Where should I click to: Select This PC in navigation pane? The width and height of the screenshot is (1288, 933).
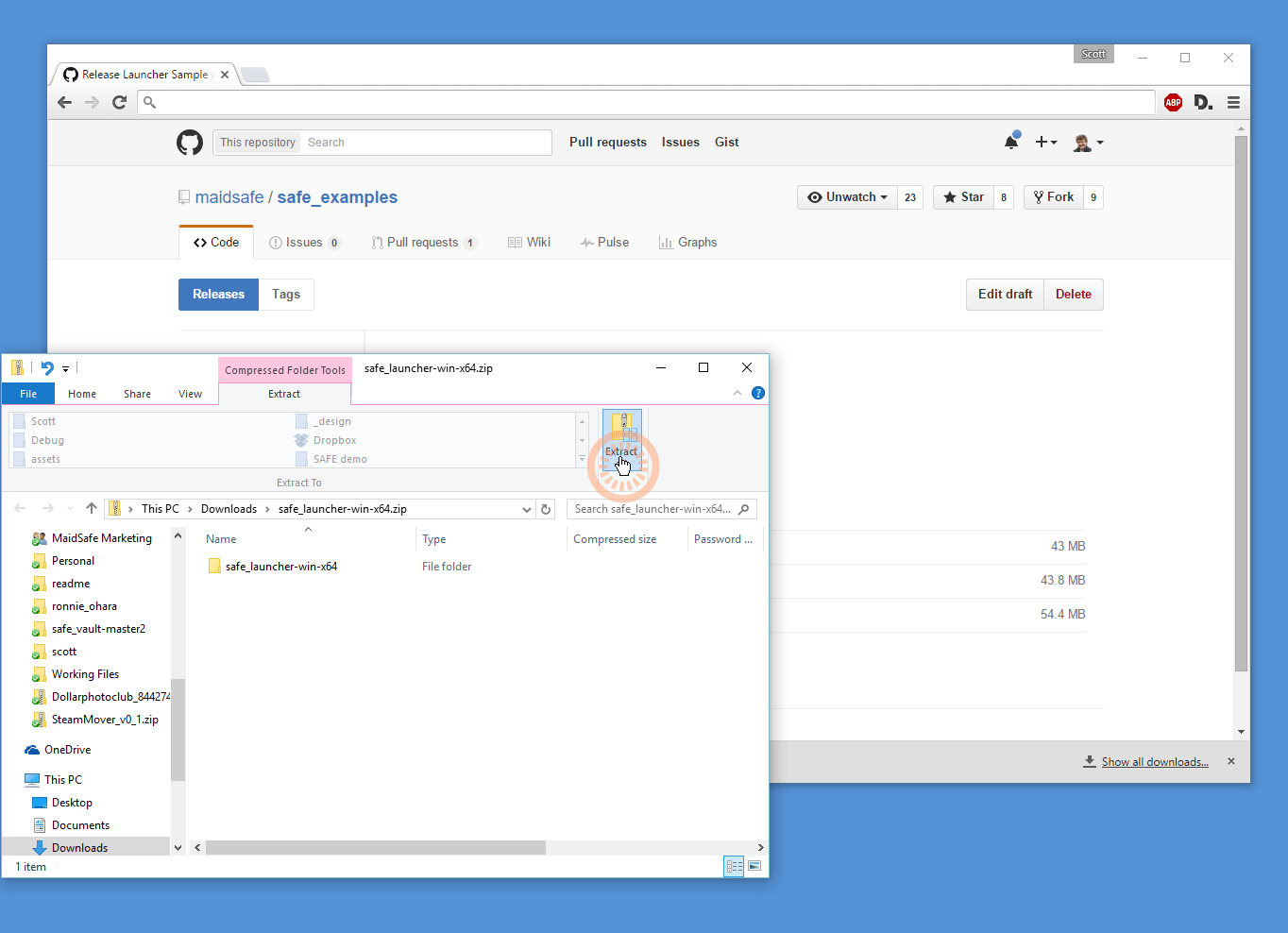(62, 780)
